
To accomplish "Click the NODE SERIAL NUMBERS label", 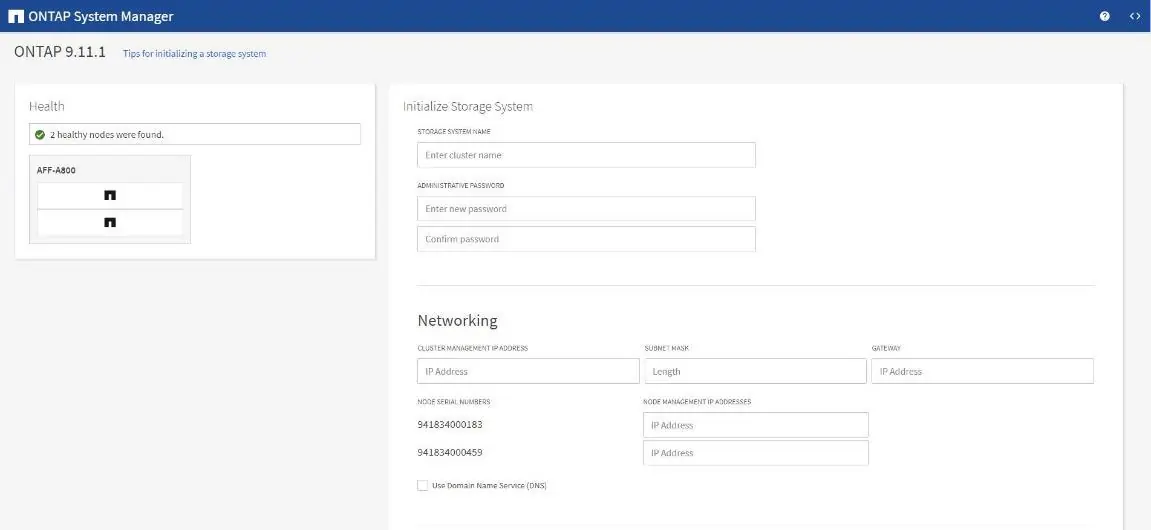I will point(454,402).
